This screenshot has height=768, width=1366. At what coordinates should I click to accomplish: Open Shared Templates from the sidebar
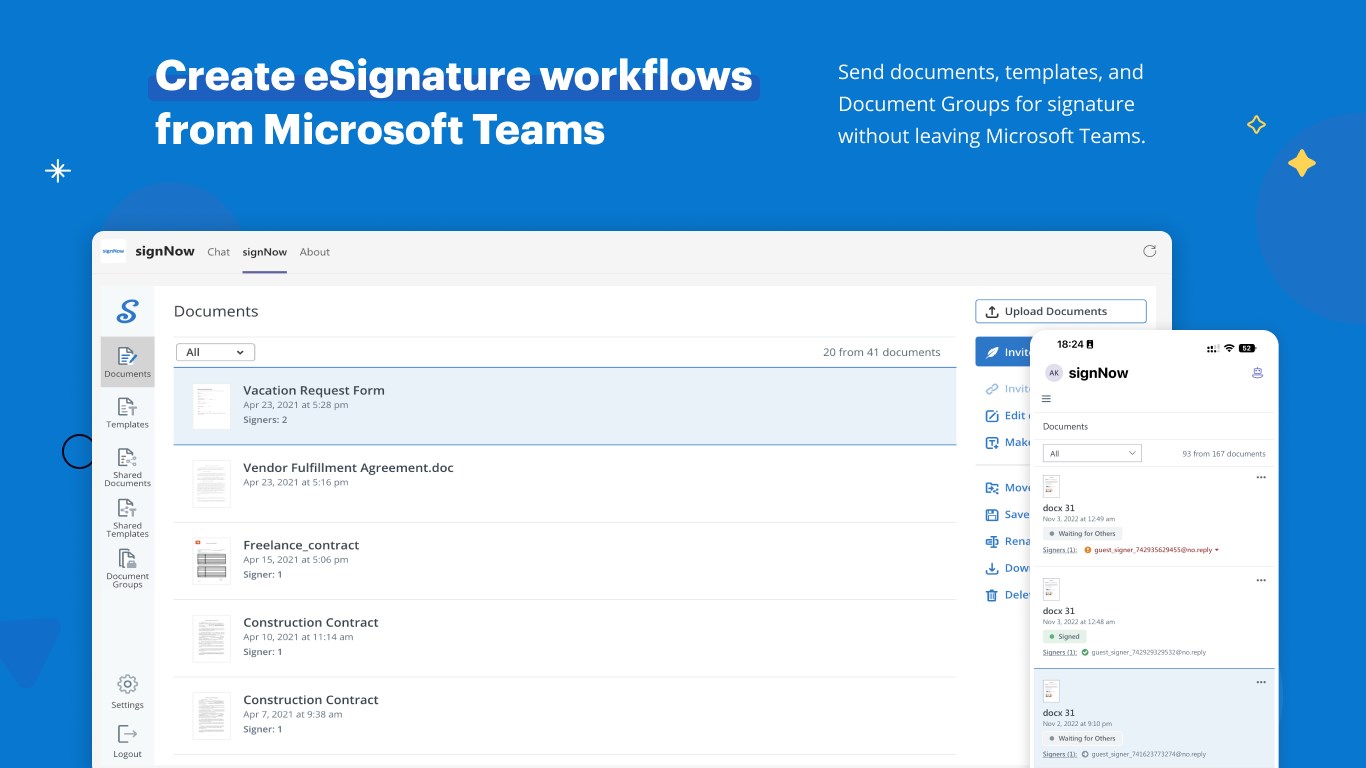pos(127,517)
